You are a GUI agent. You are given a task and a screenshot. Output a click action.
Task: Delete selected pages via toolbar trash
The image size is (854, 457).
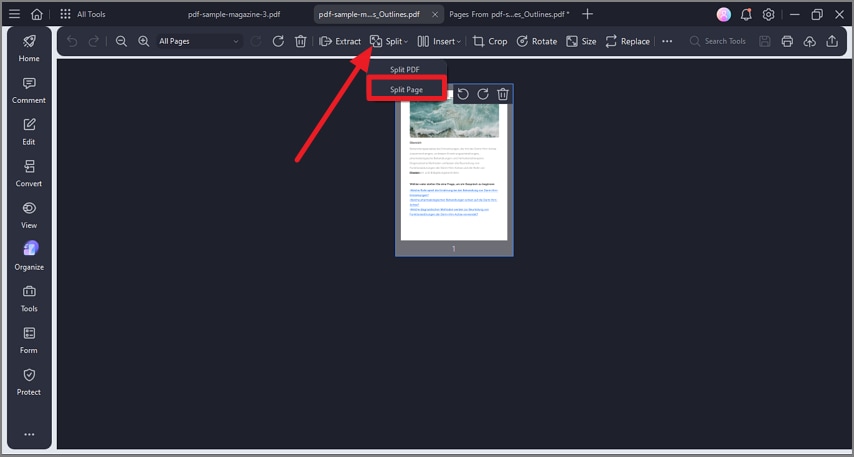[301, 41]
